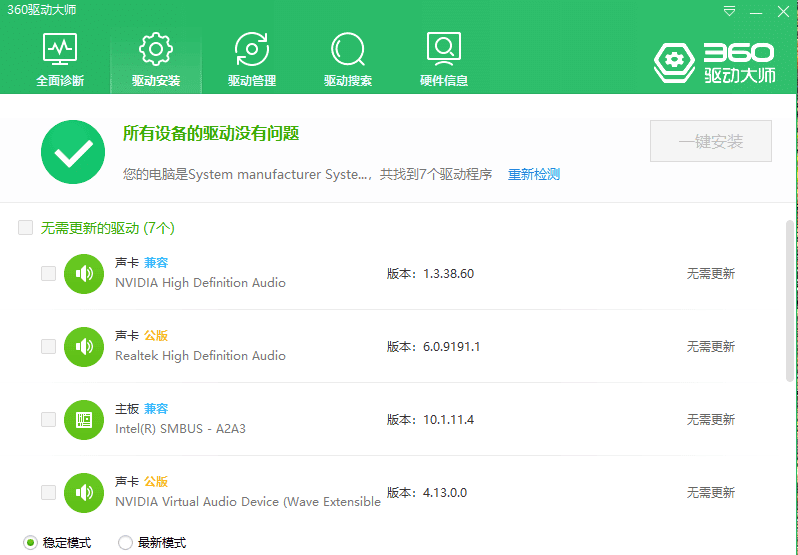Click the green checkmark status icon

pos(73,152)
